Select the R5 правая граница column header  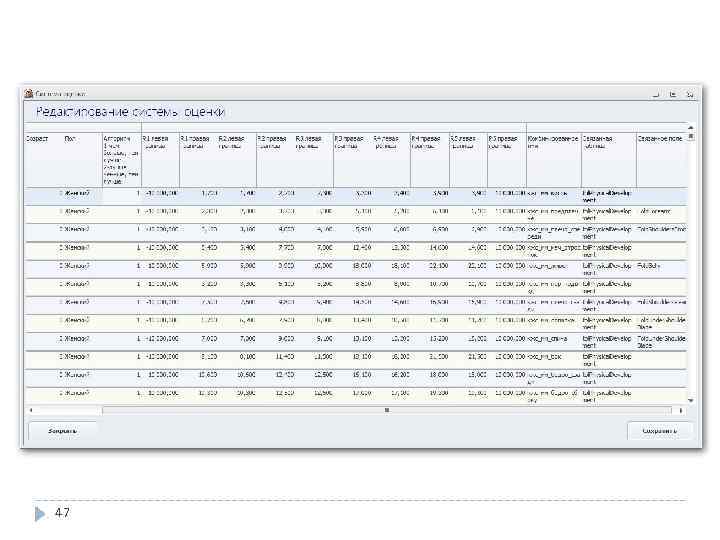pyautogui.click(x=507, y=159)
